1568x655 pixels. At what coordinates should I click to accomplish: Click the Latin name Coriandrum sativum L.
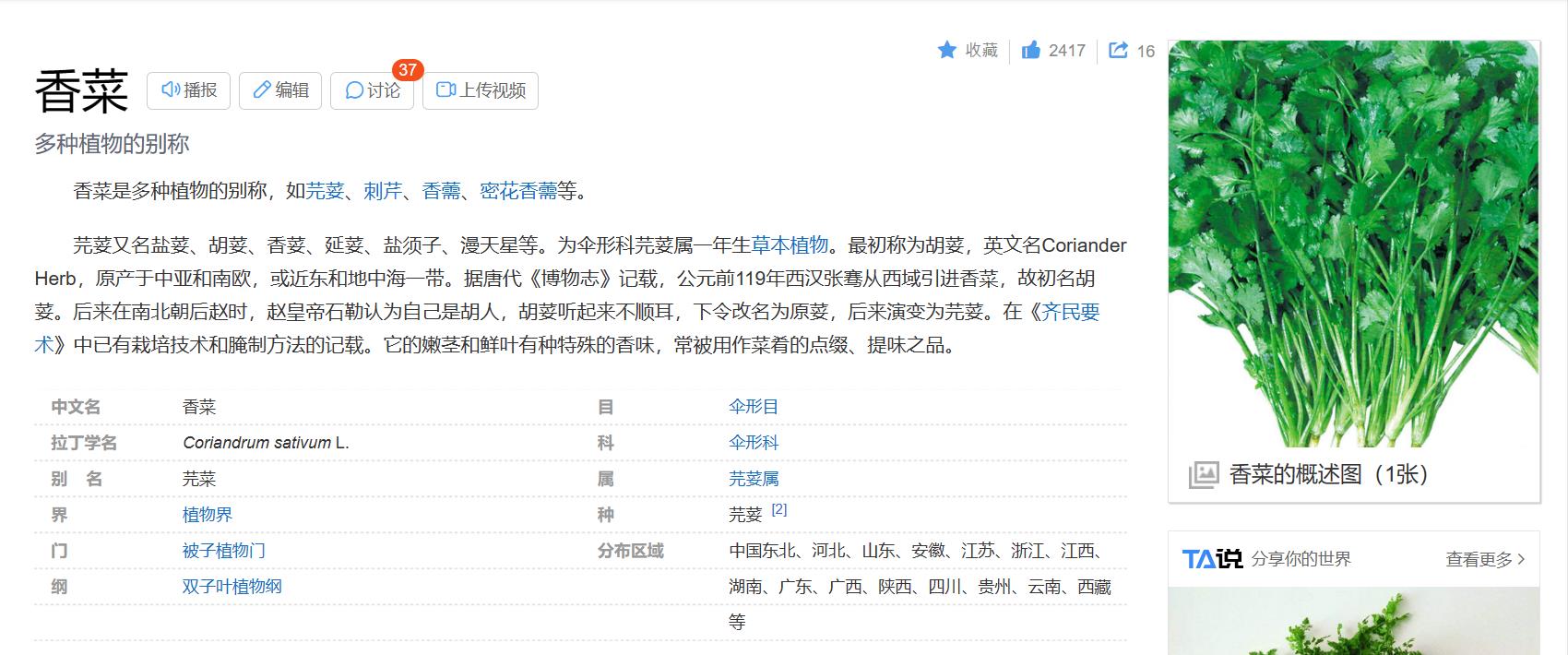tap(266, 443)
